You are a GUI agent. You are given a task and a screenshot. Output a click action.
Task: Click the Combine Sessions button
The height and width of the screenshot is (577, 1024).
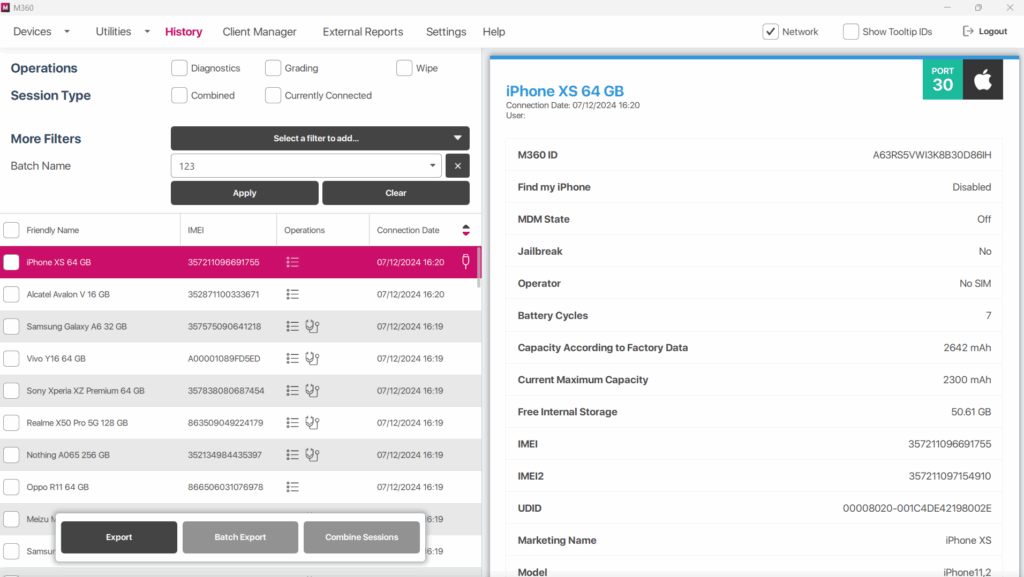[362, 537]
